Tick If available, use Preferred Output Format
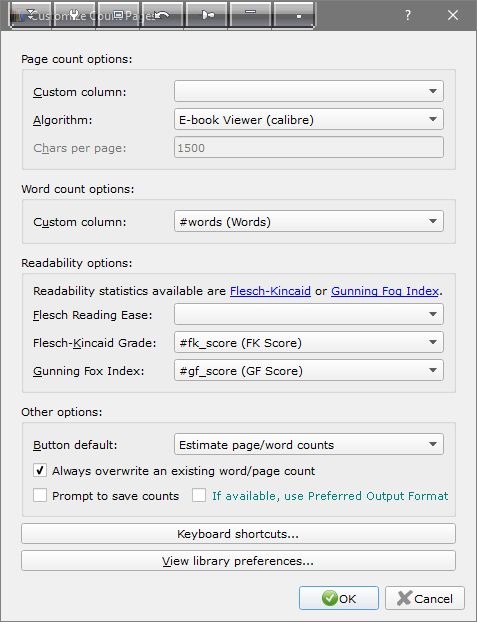 [x=199, y=495]
